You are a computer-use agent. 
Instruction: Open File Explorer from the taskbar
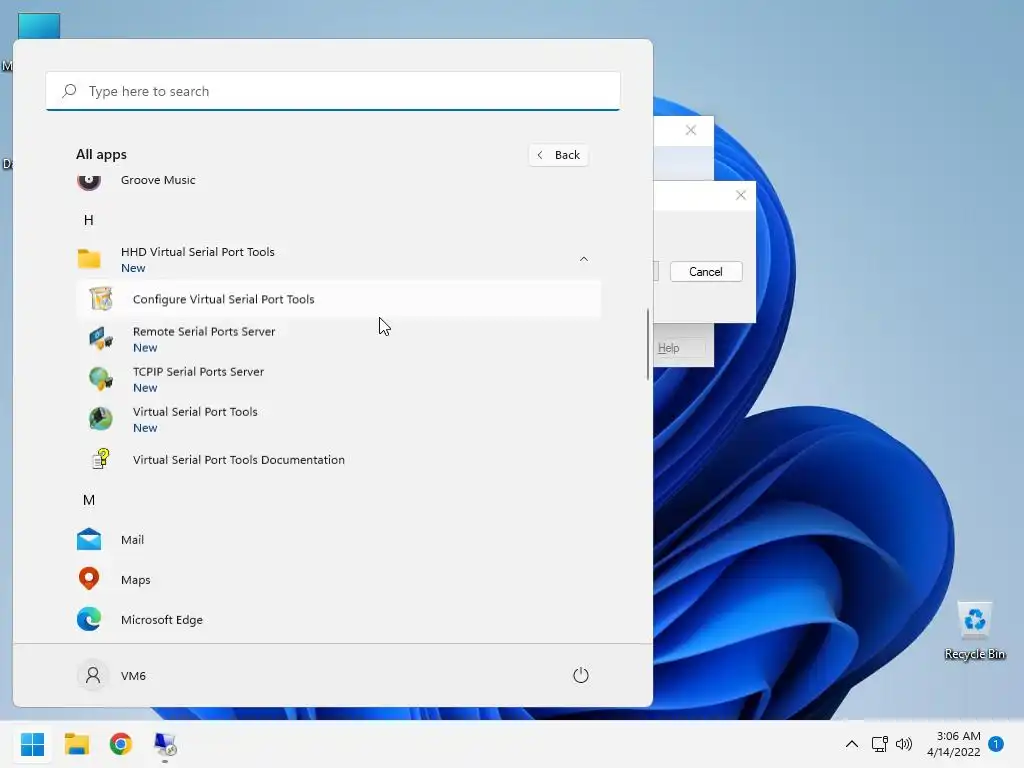76,744
